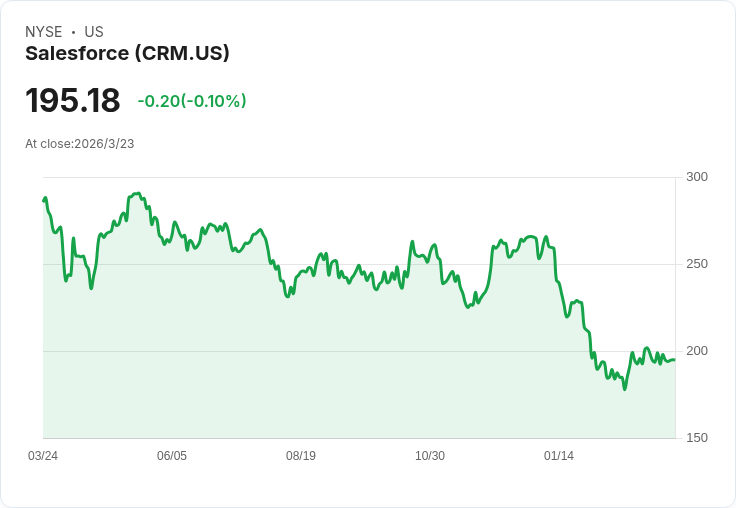Click the leftmost start of the price line

coord(44,200)
